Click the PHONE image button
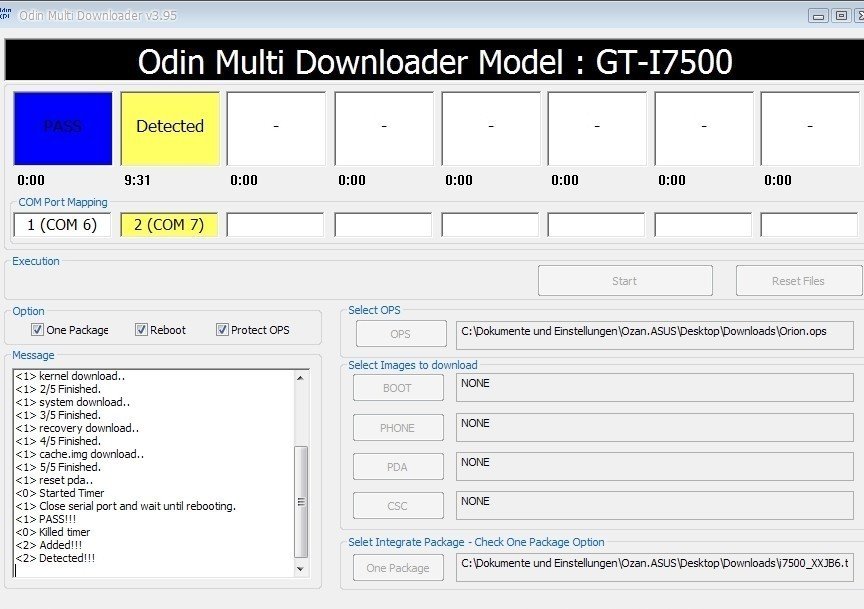Screen dimensions: 864x609 (398, 428)
